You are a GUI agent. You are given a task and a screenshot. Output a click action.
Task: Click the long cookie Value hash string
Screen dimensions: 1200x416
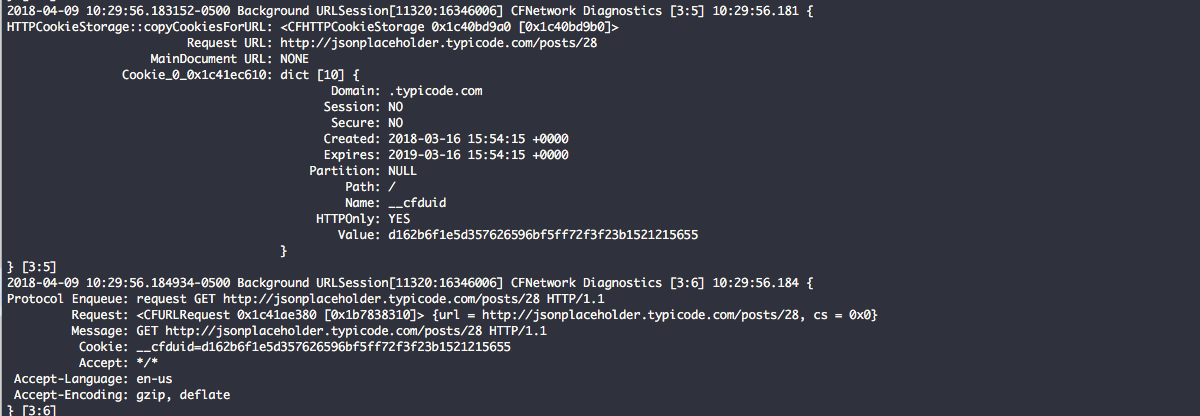[x=543, y=235]
